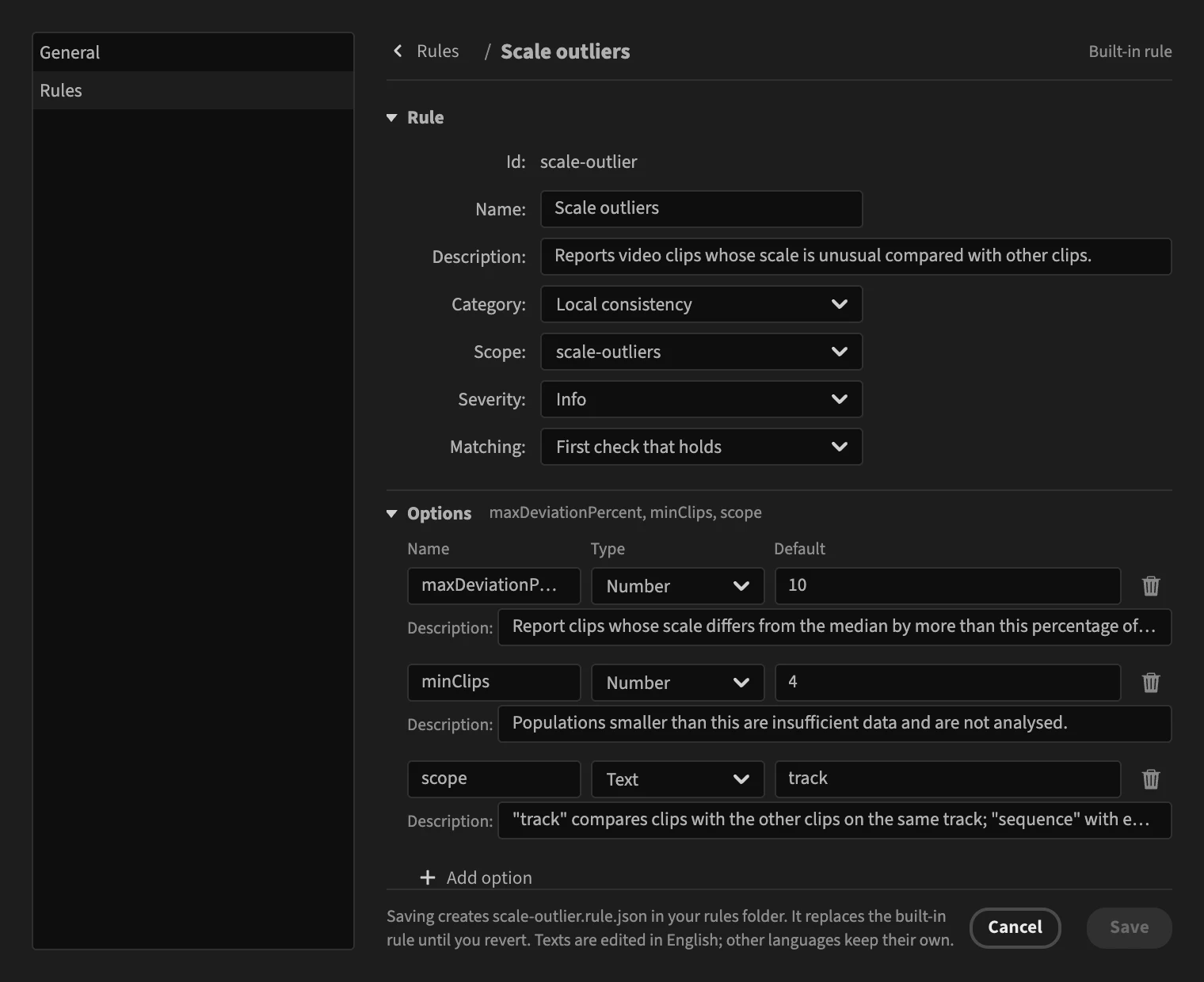
Task: Delete the maxDeviationPercent option with trash icon
Action: (1151, 586)
